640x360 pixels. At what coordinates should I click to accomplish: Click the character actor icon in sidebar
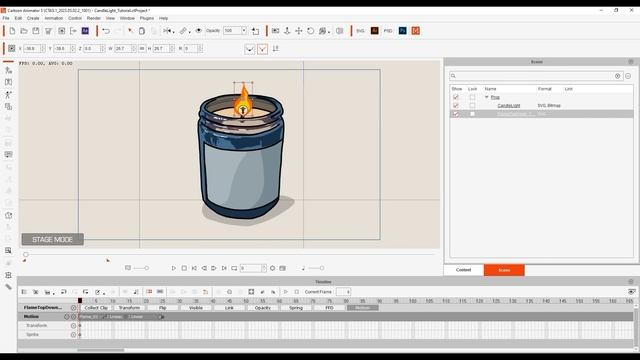[9, 94]
